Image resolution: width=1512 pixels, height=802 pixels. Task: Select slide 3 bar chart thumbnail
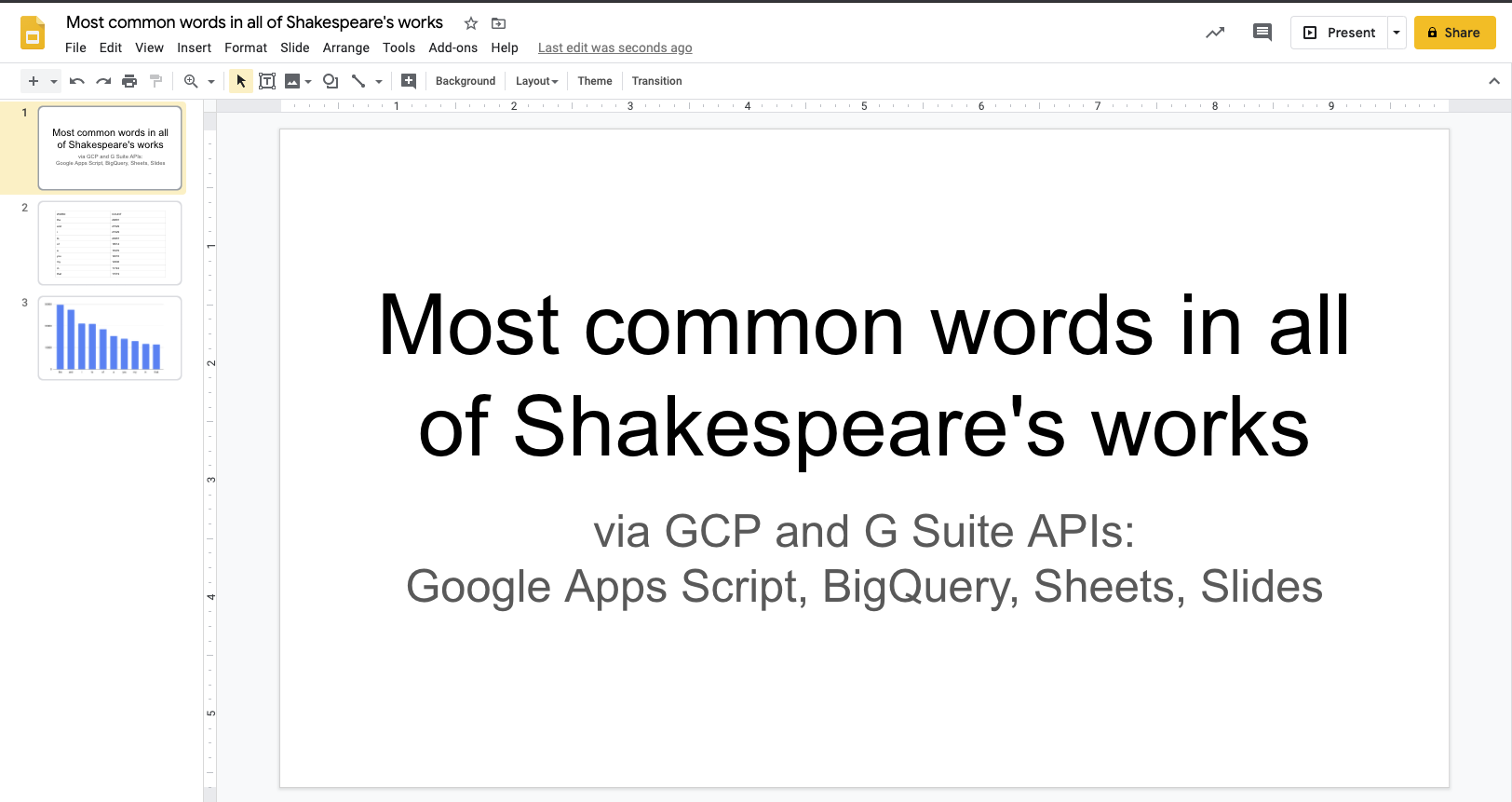[110, 338]
